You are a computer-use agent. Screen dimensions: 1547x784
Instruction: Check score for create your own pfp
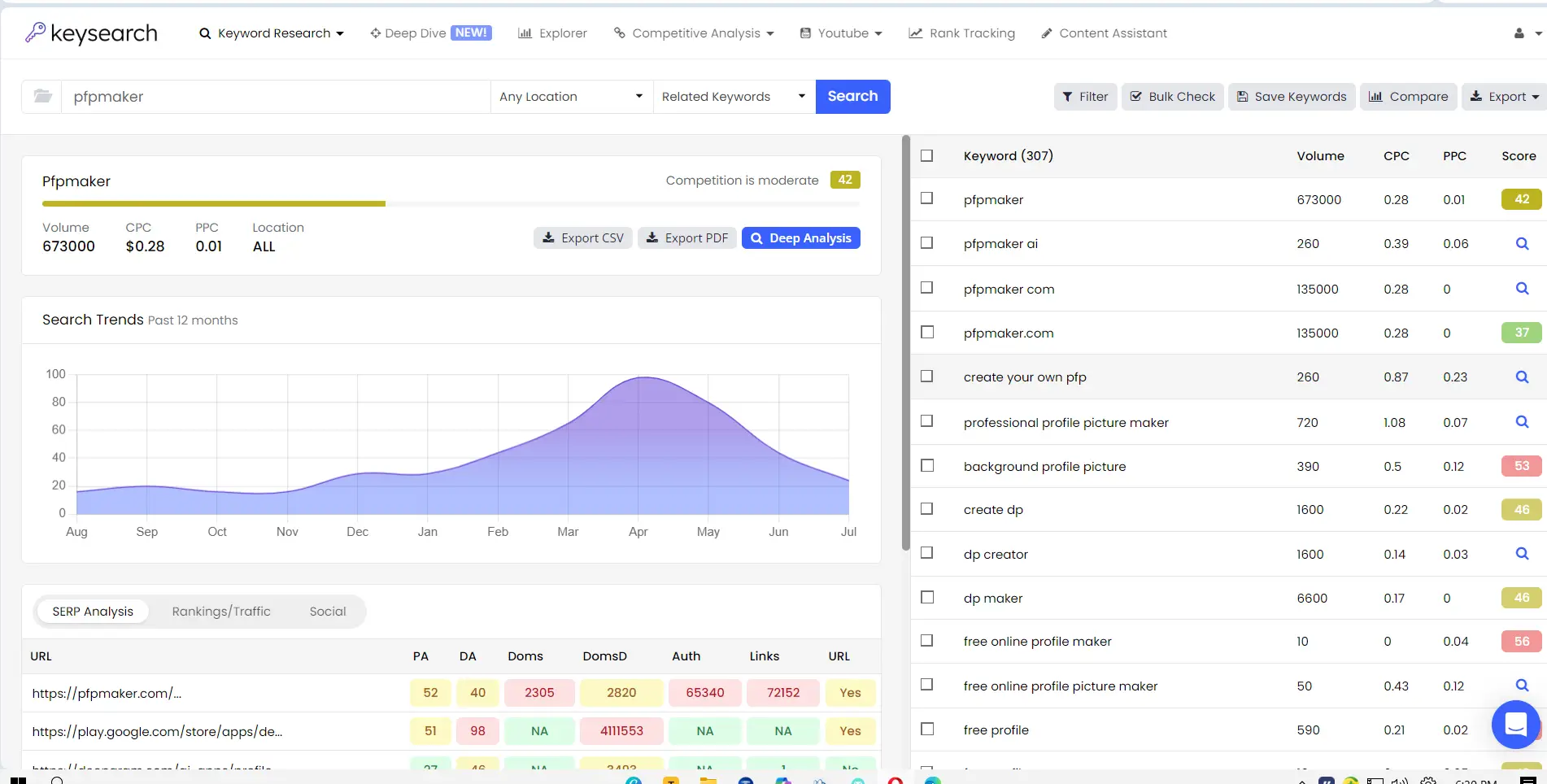pos(1522,377)
